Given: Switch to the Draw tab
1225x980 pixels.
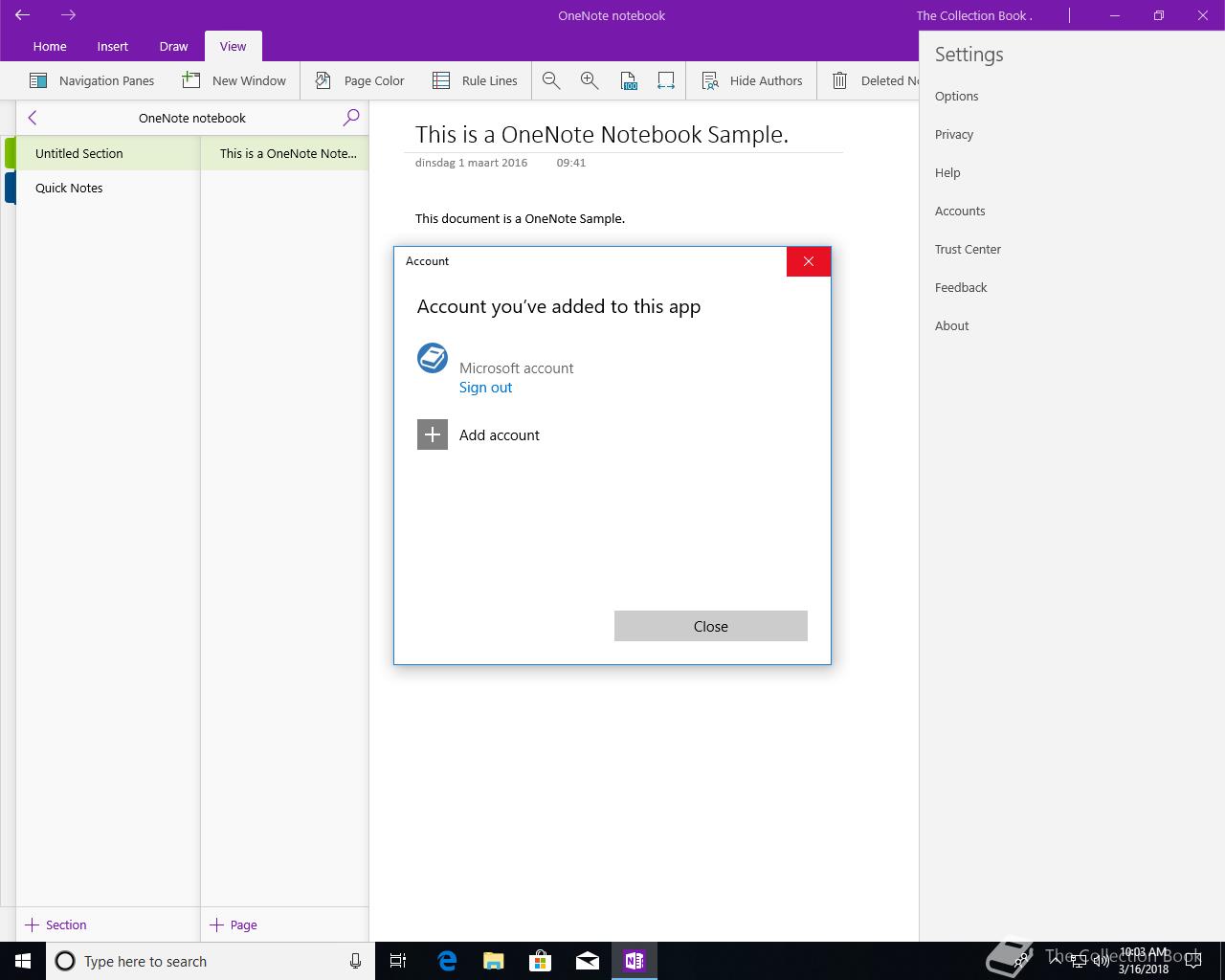Looking at the screenshot, I should 173,46.
